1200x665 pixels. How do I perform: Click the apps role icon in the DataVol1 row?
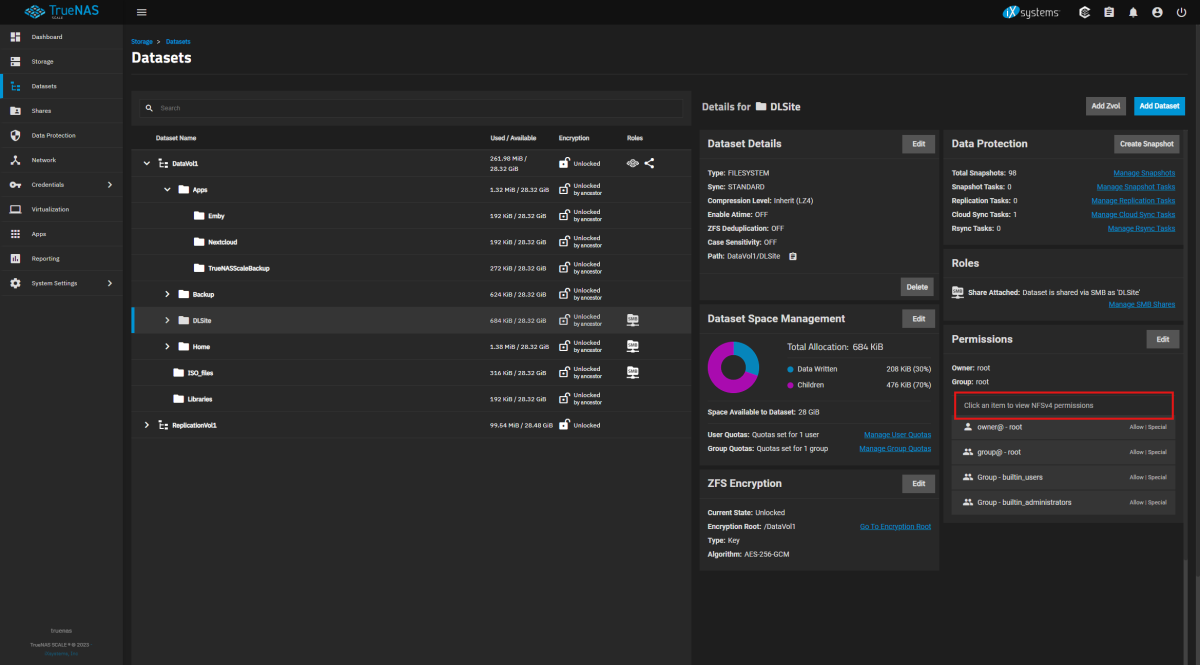tap(632, 163)
